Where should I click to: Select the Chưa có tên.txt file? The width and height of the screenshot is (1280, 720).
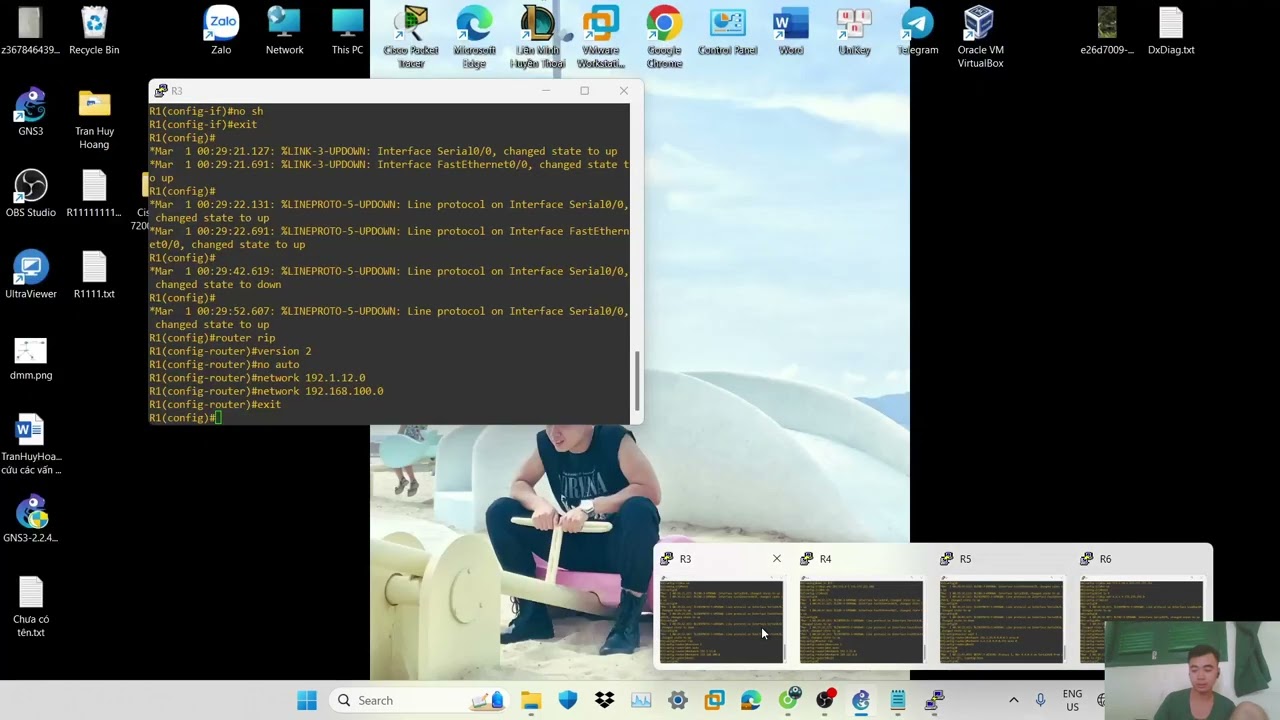pos(30,607)
